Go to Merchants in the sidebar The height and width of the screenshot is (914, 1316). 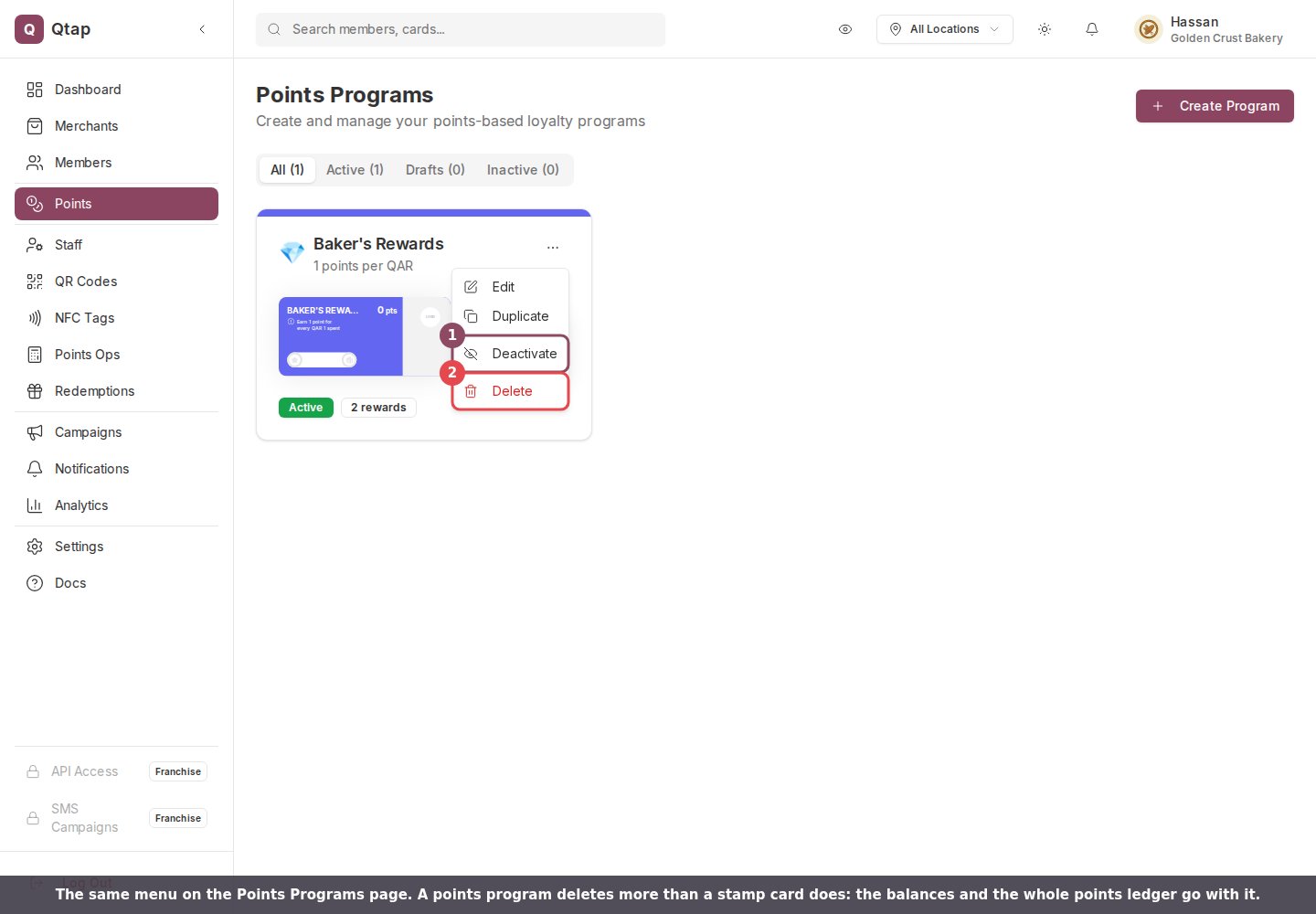[x=116, y=126]
